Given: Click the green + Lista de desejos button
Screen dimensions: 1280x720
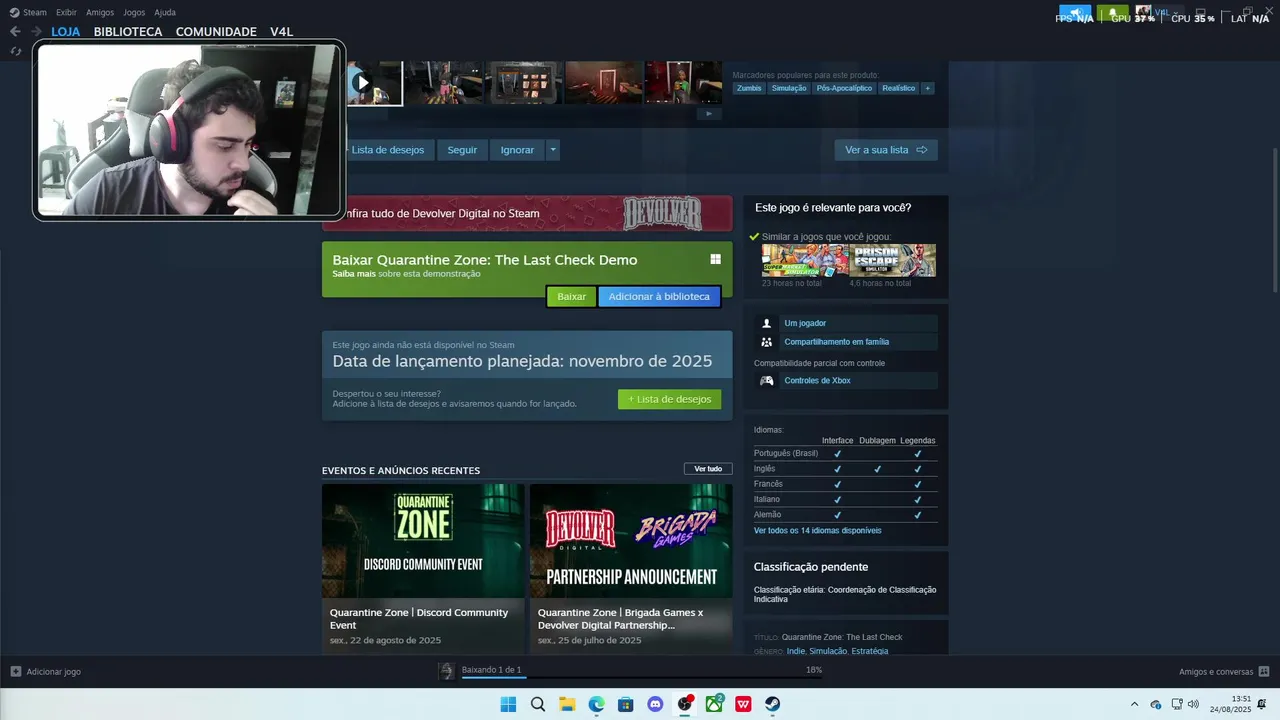Looking at the screenshot, I should [x=669, y=399].
